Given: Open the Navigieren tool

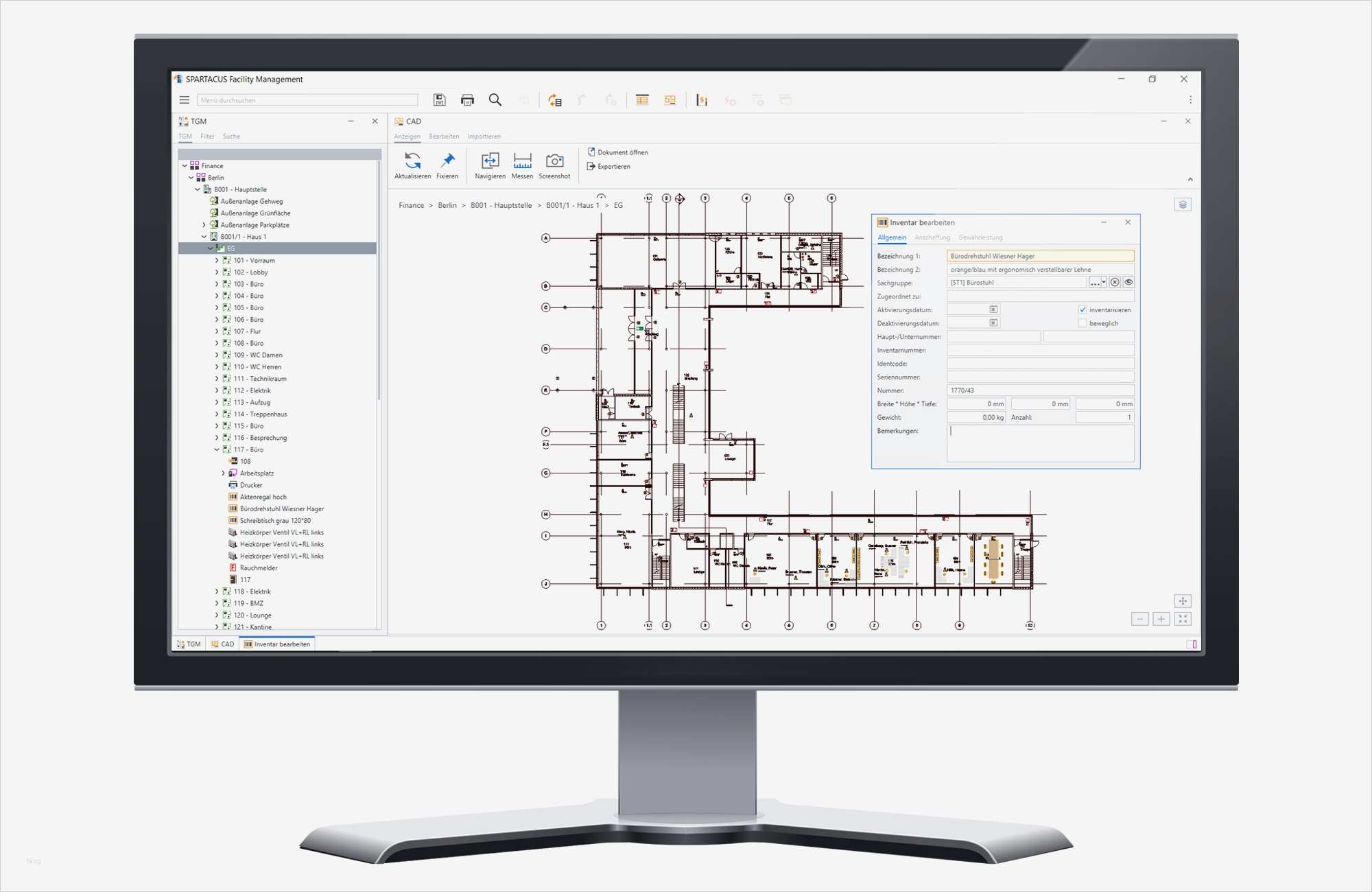Looking at the screenshot, I should (x=490, y=161).
